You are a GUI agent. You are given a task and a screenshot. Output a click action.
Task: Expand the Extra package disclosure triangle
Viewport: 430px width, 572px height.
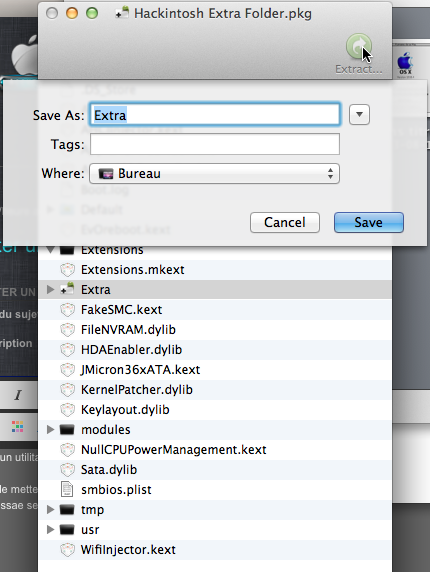pyautogui.click(x=50, y=290)
